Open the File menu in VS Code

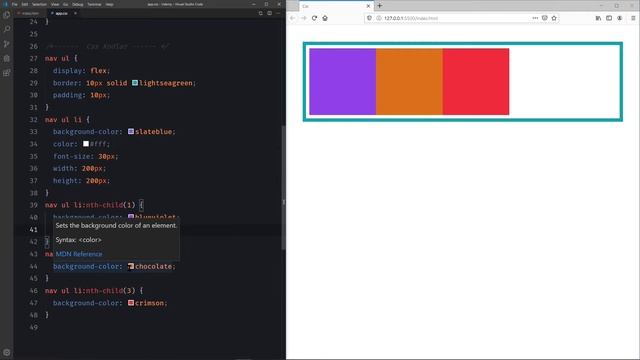click(15, 4)
